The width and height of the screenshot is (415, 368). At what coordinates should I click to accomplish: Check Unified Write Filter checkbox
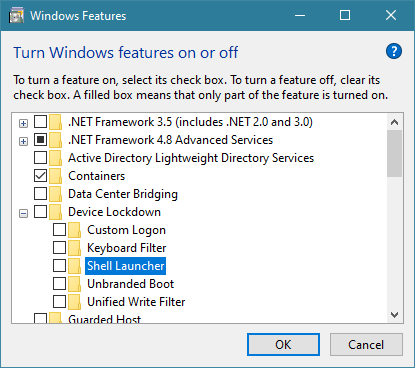pos(59,302)
